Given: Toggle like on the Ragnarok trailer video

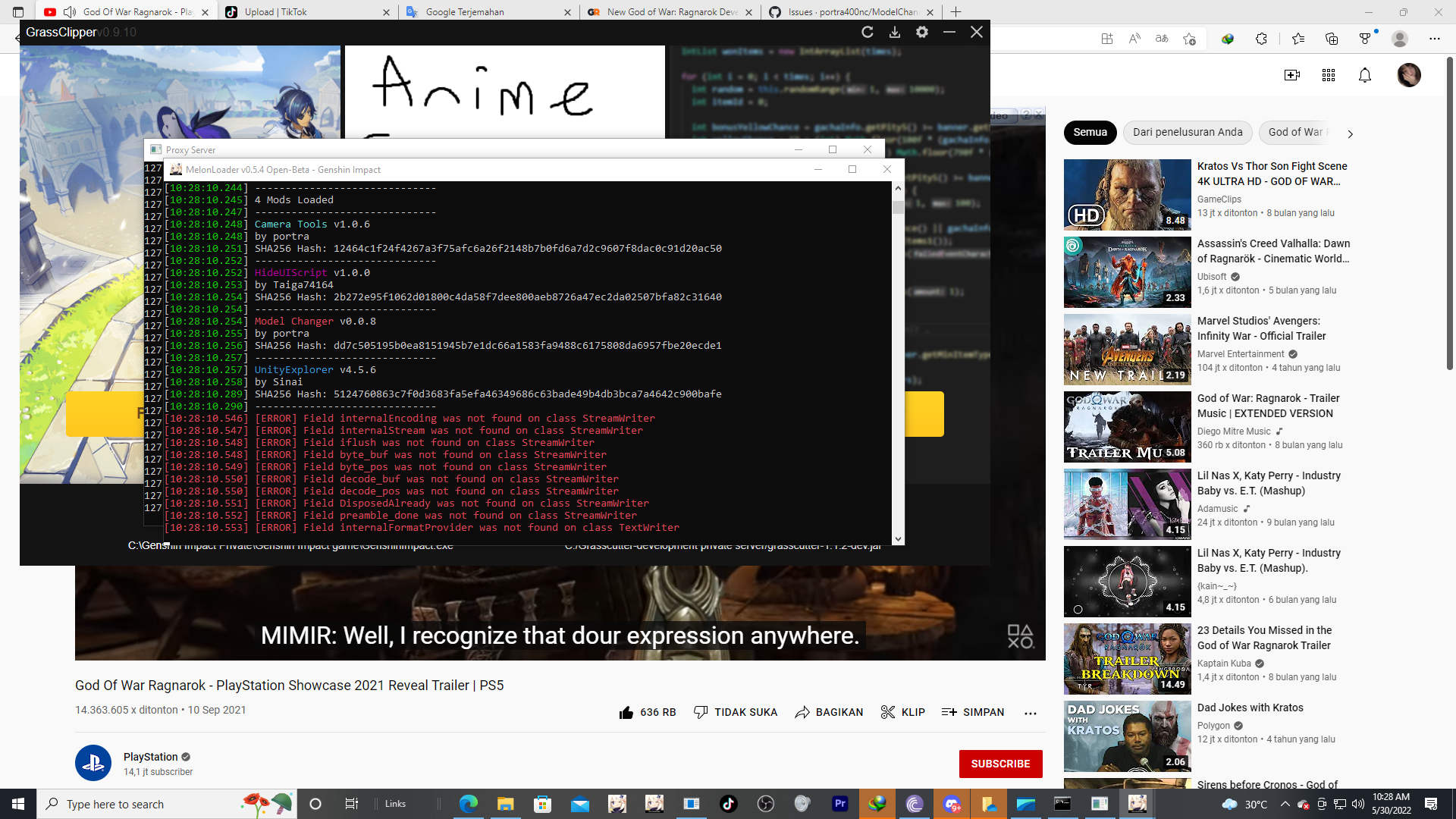Looking at the screenshot, I should tap(626, 713).
